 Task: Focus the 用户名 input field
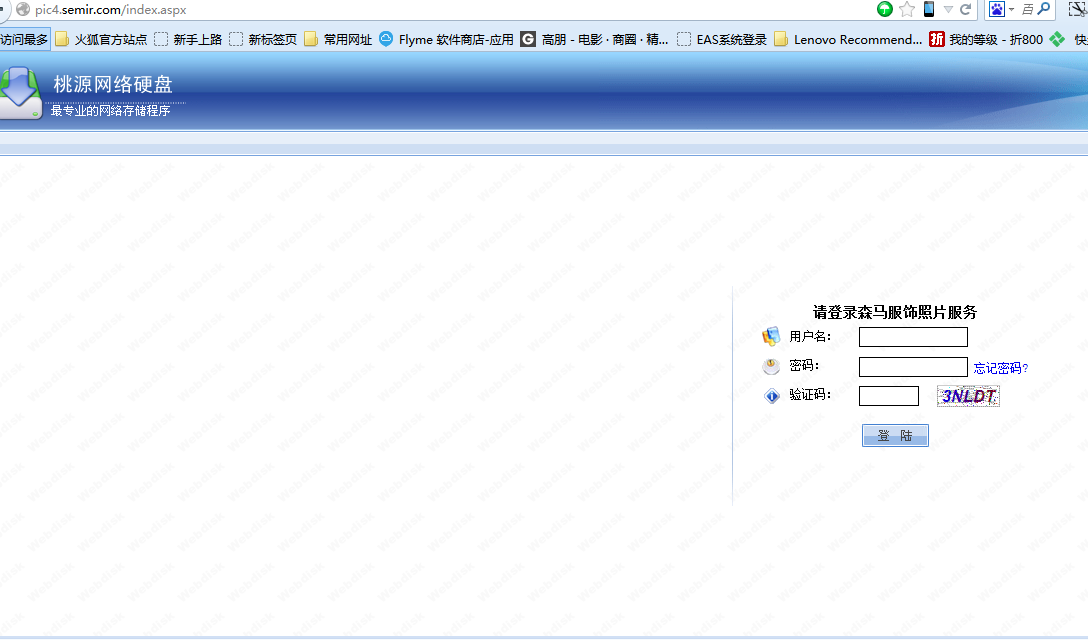pyautogui.click(x=913, y=337)
